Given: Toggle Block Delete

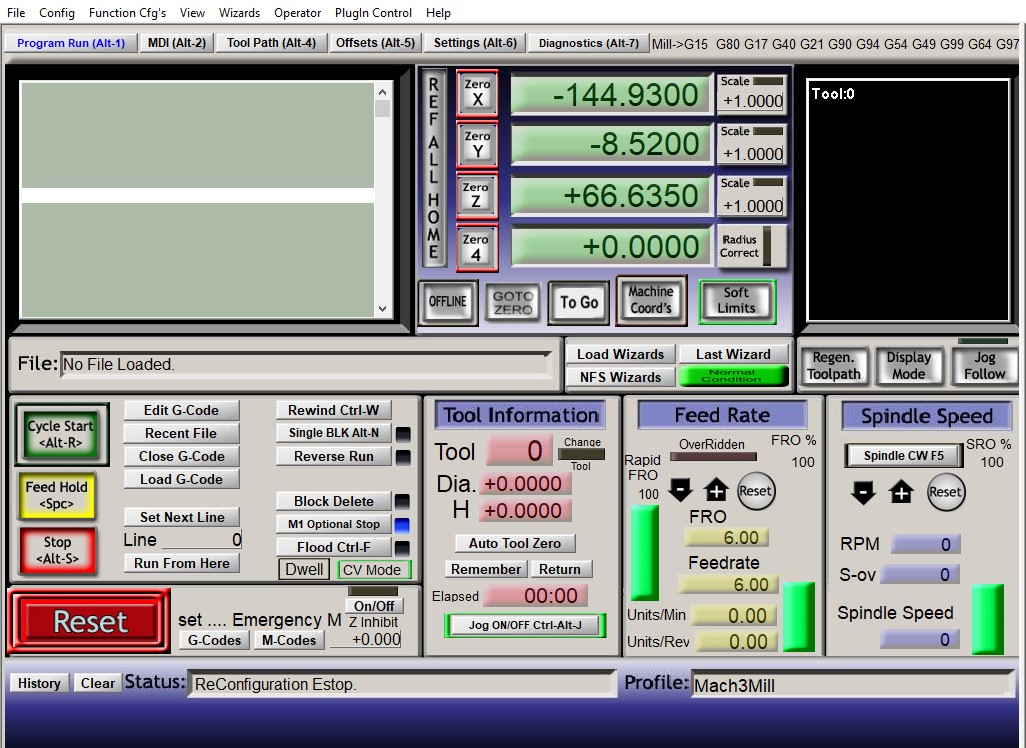Looking at the screenshot, I should point(334,501).
